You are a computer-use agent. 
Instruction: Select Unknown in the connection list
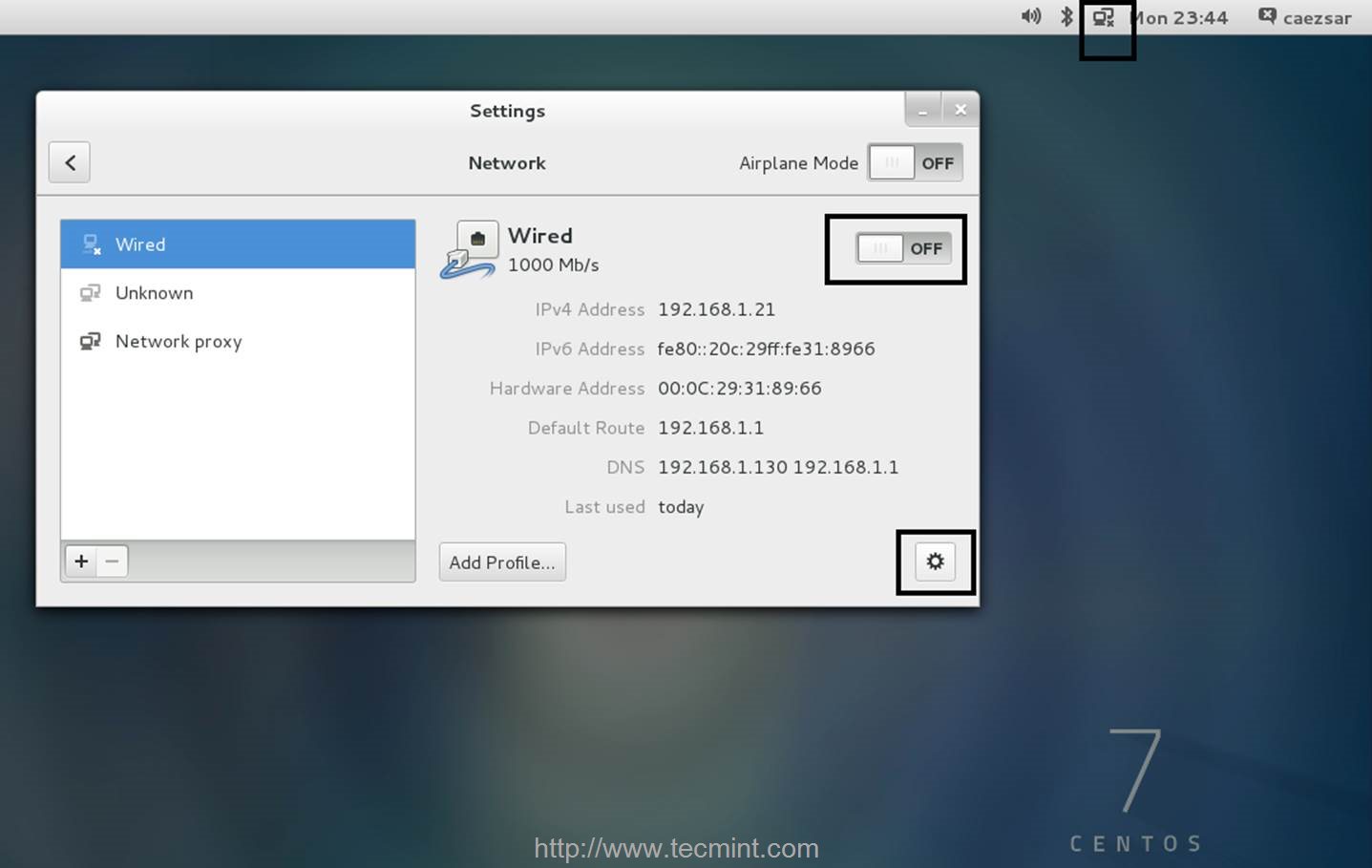click(x=238, y=293)
